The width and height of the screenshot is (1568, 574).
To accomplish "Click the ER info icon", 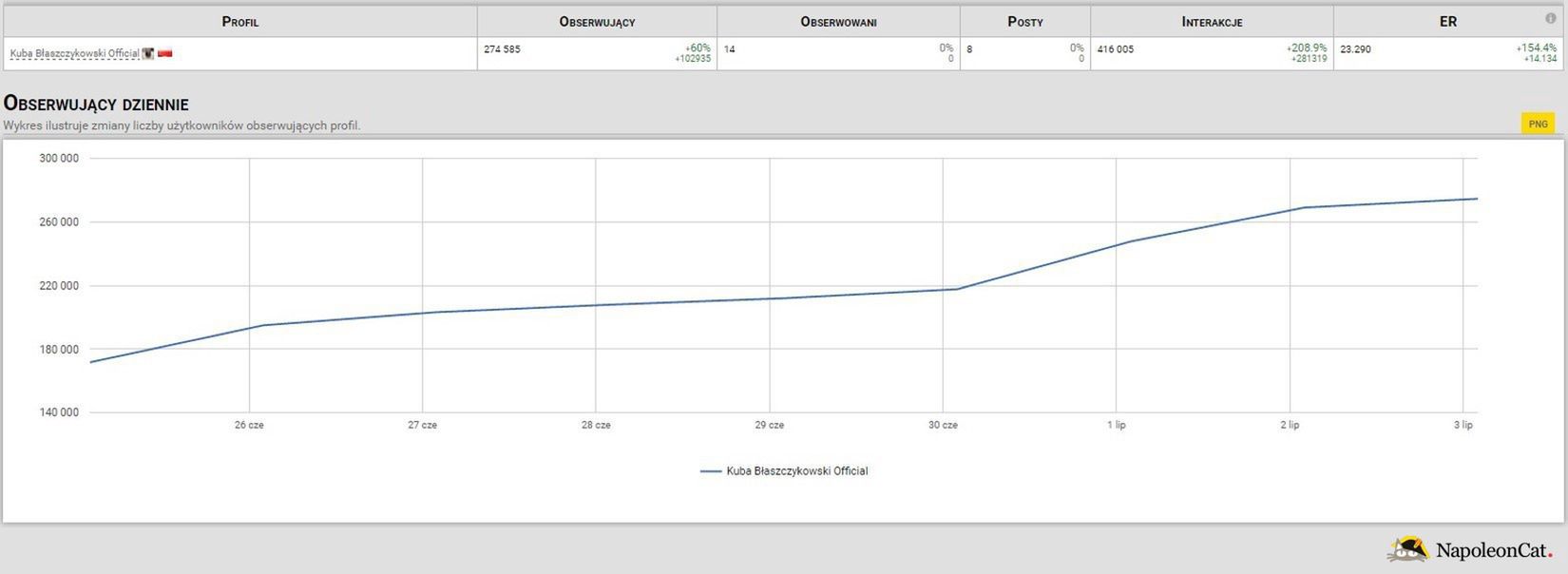I will 1551,18.
